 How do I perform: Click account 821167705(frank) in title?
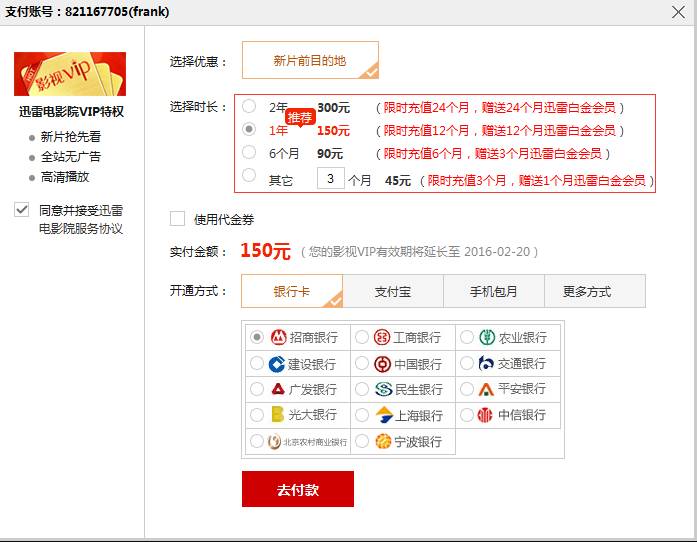pyautogui.click(x=117, y=12)
